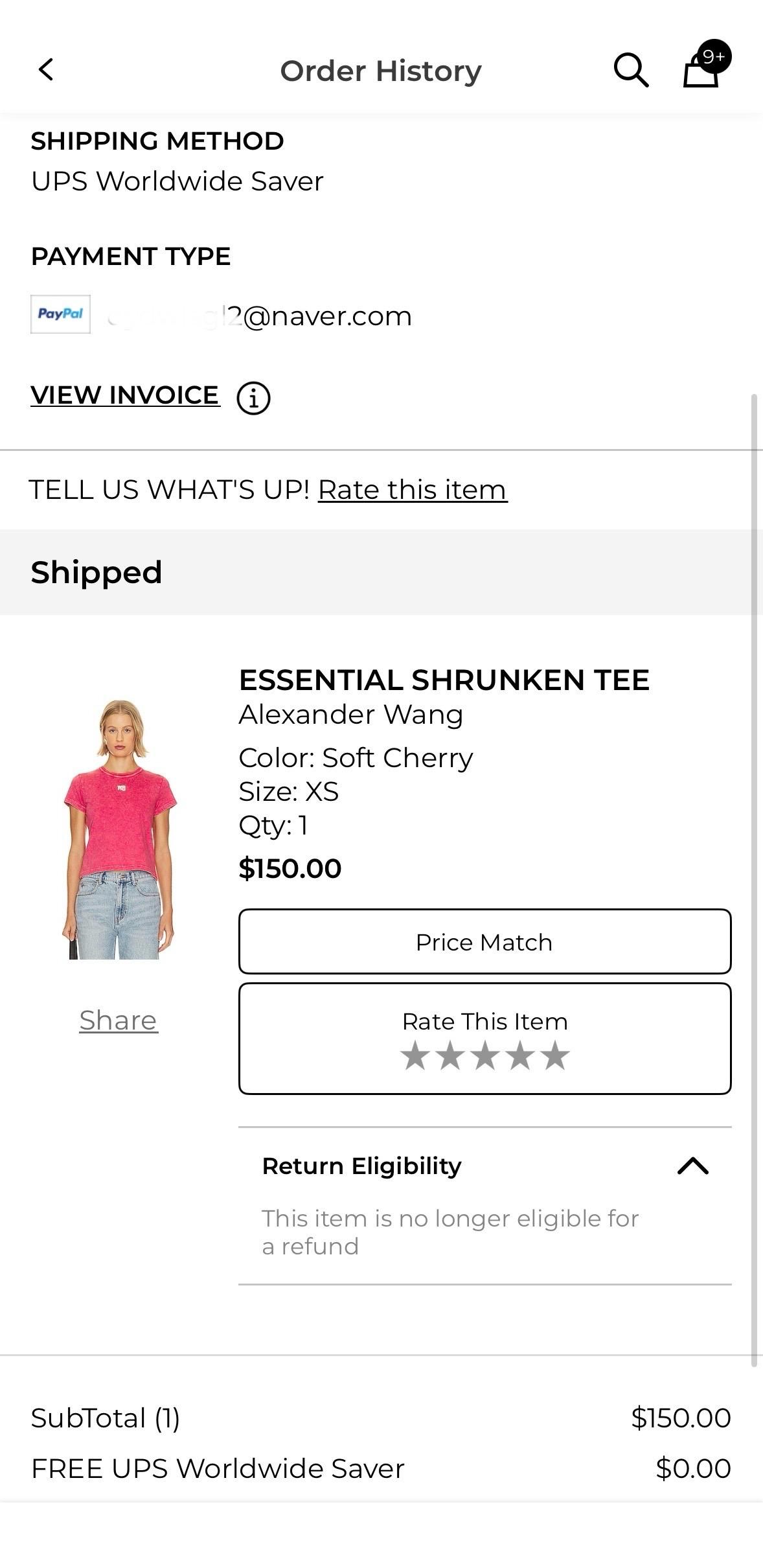Tap the Return Eligibility heading
The height and width of the screenshot is (1568, 763).
coord(361,1166)
